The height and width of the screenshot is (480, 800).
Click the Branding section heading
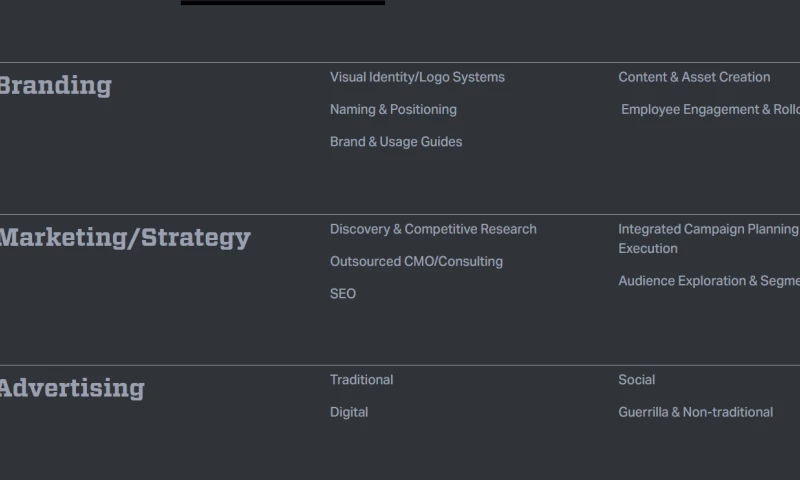point(55,86)
